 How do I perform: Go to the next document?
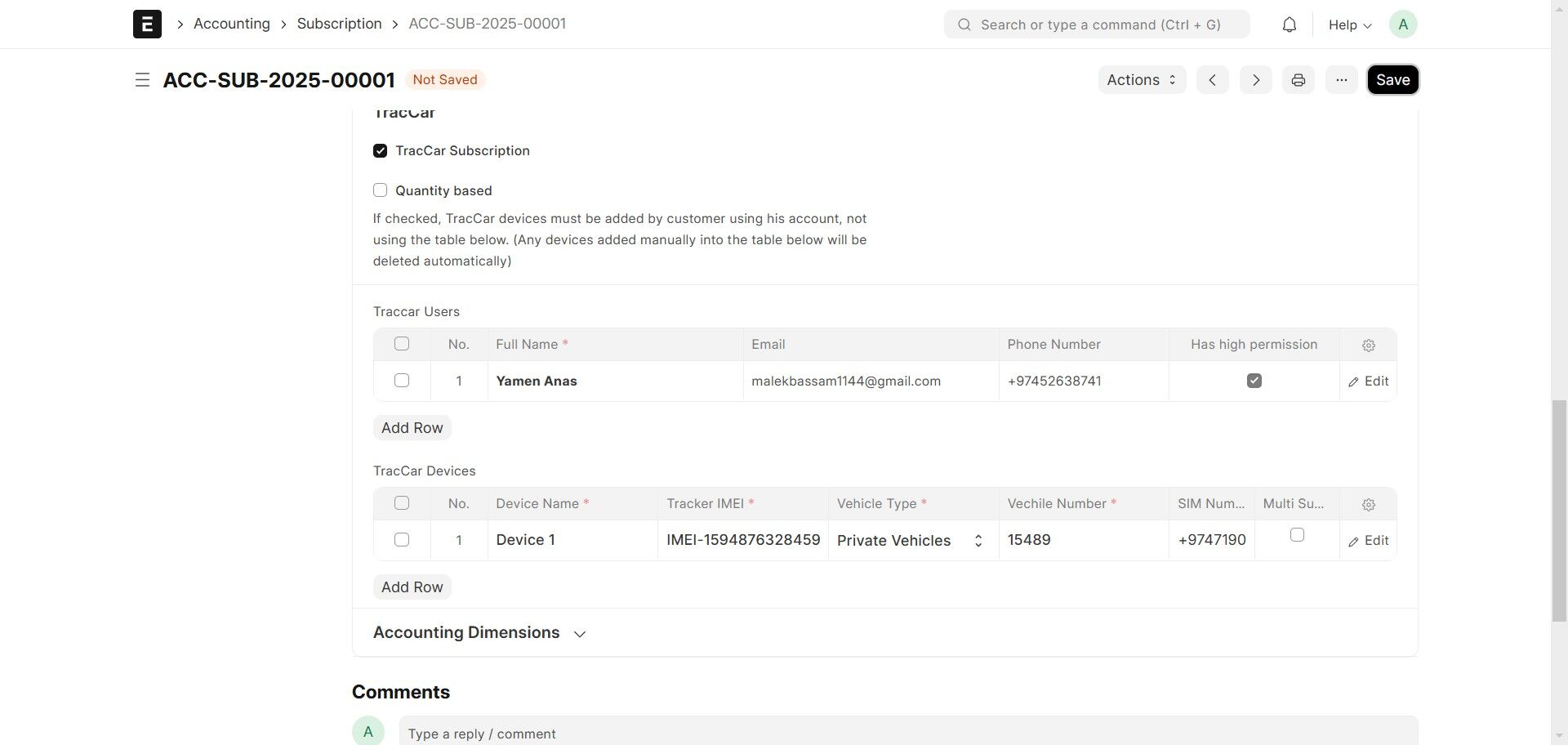click(x=1256, y=80)
